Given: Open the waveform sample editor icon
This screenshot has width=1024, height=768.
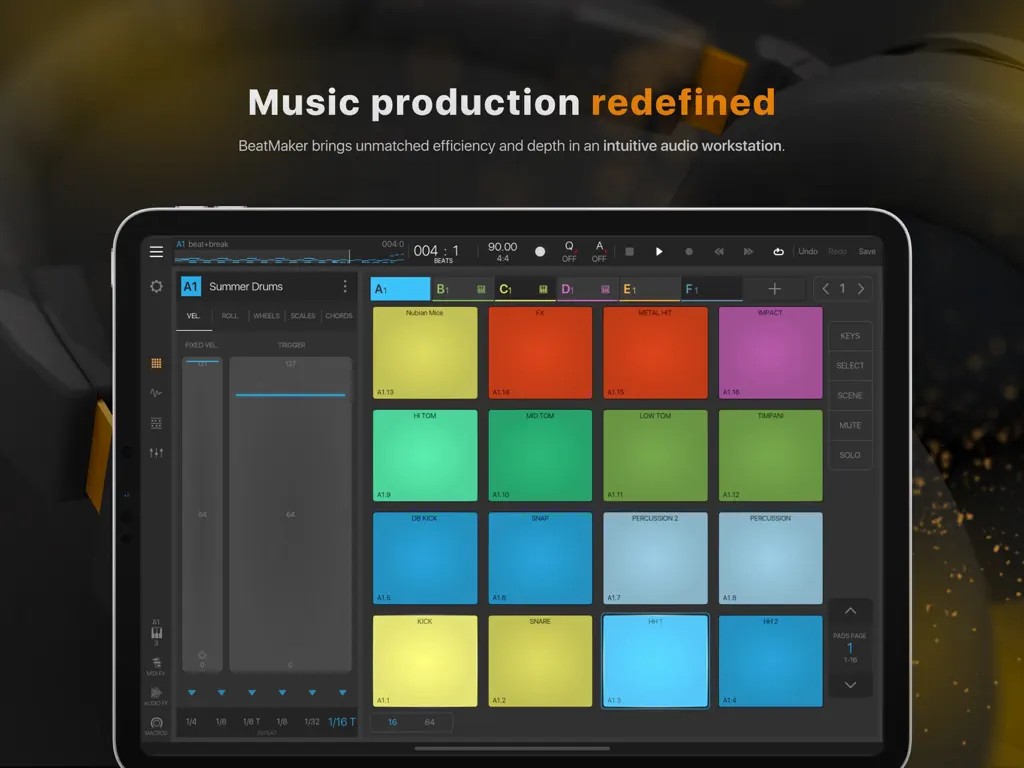Looking at the screenshot, I should point(156,393).
